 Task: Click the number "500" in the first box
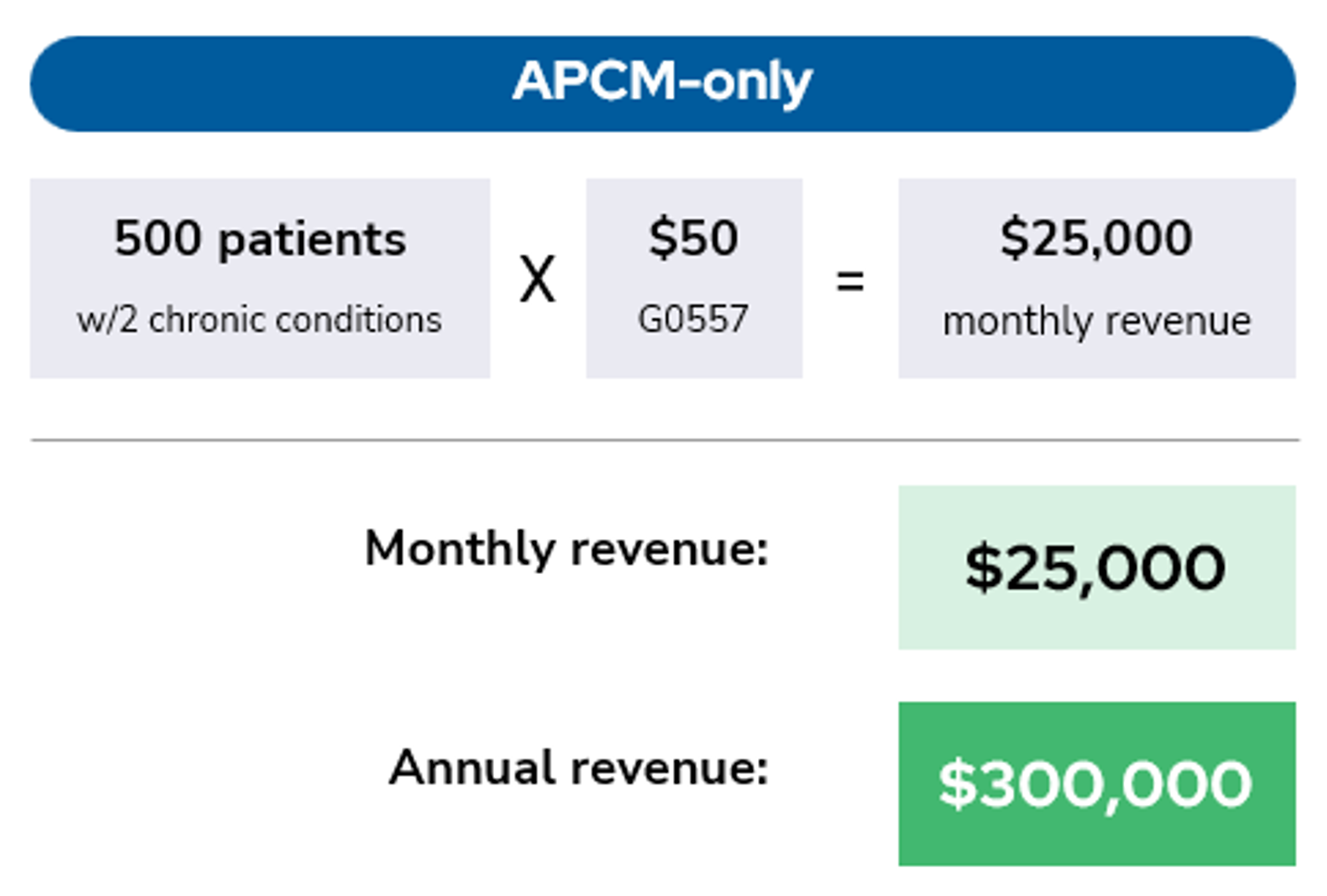(159, 238)
